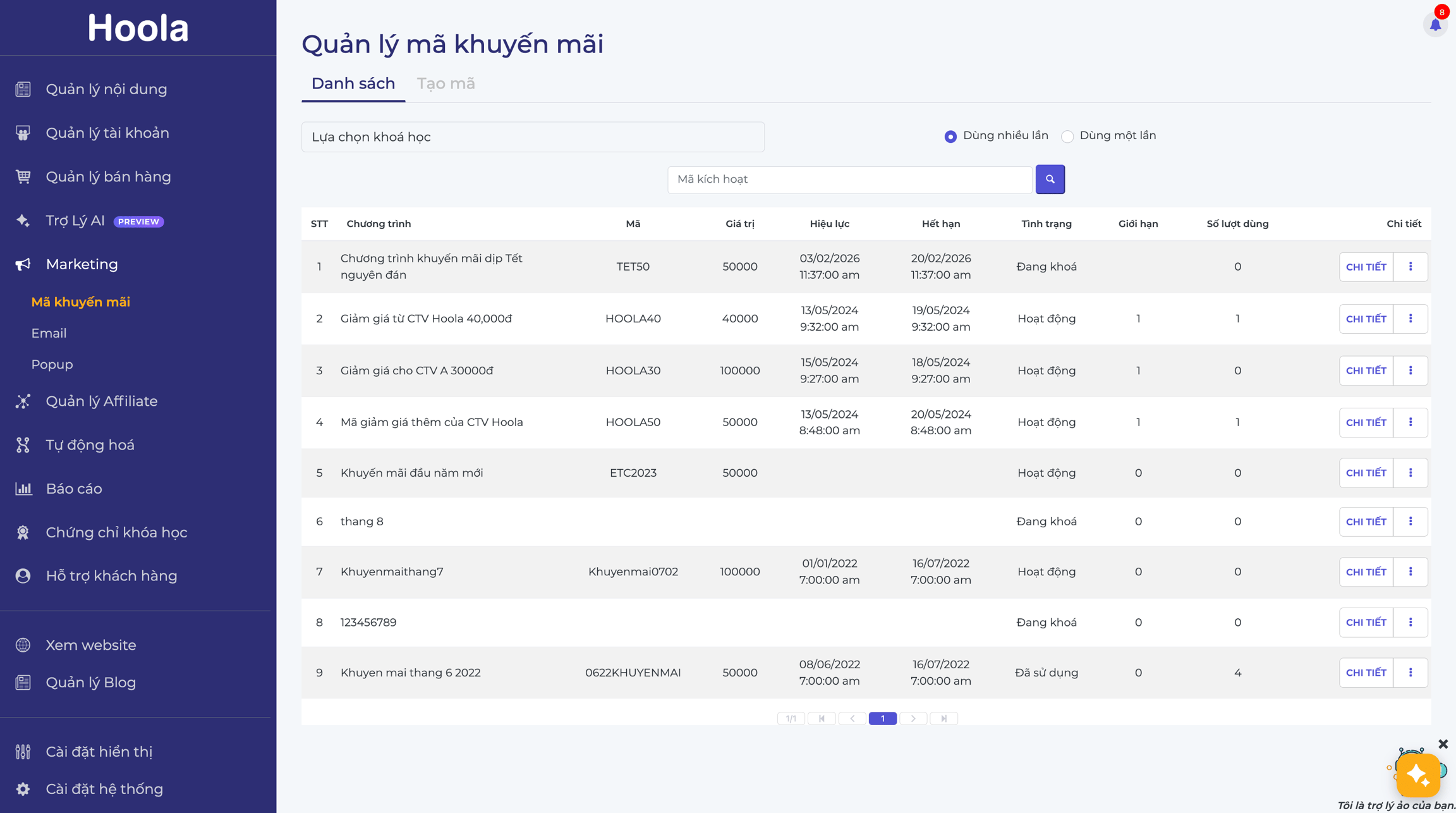Open Cài đặt hệ thống gear icon

[23, 789]
